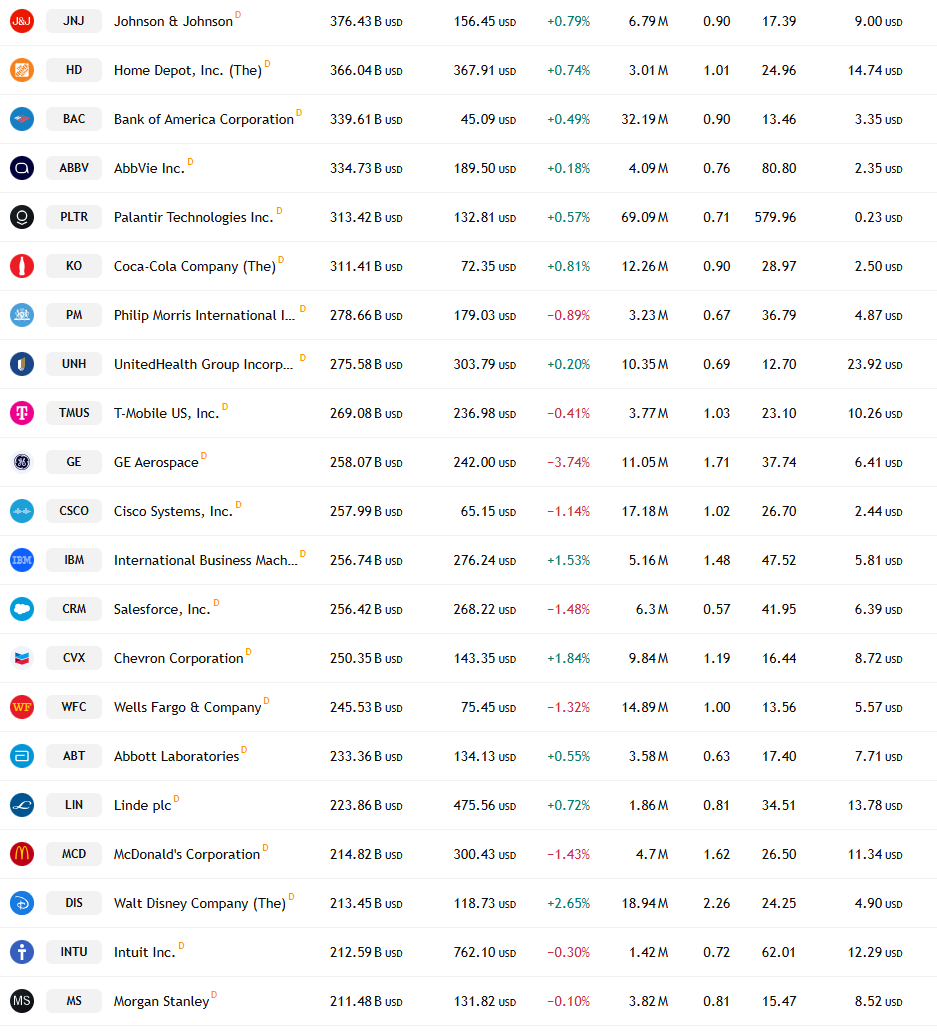Open Cisco Systems, Inc. link
Viewport: 937px width, 1035px height.
click(174, 512)
